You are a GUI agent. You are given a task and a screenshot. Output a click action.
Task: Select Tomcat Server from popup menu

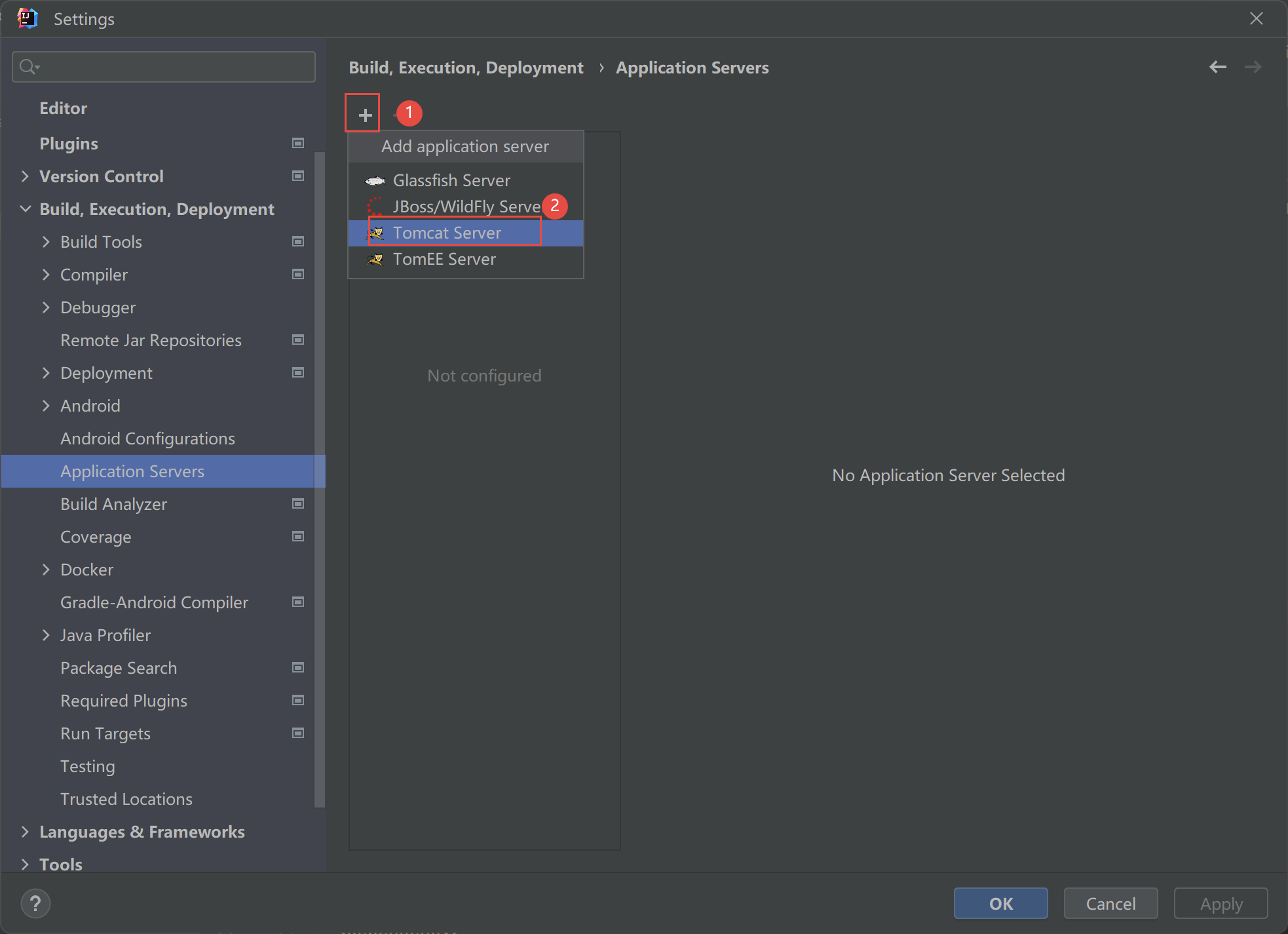point(447,233)
